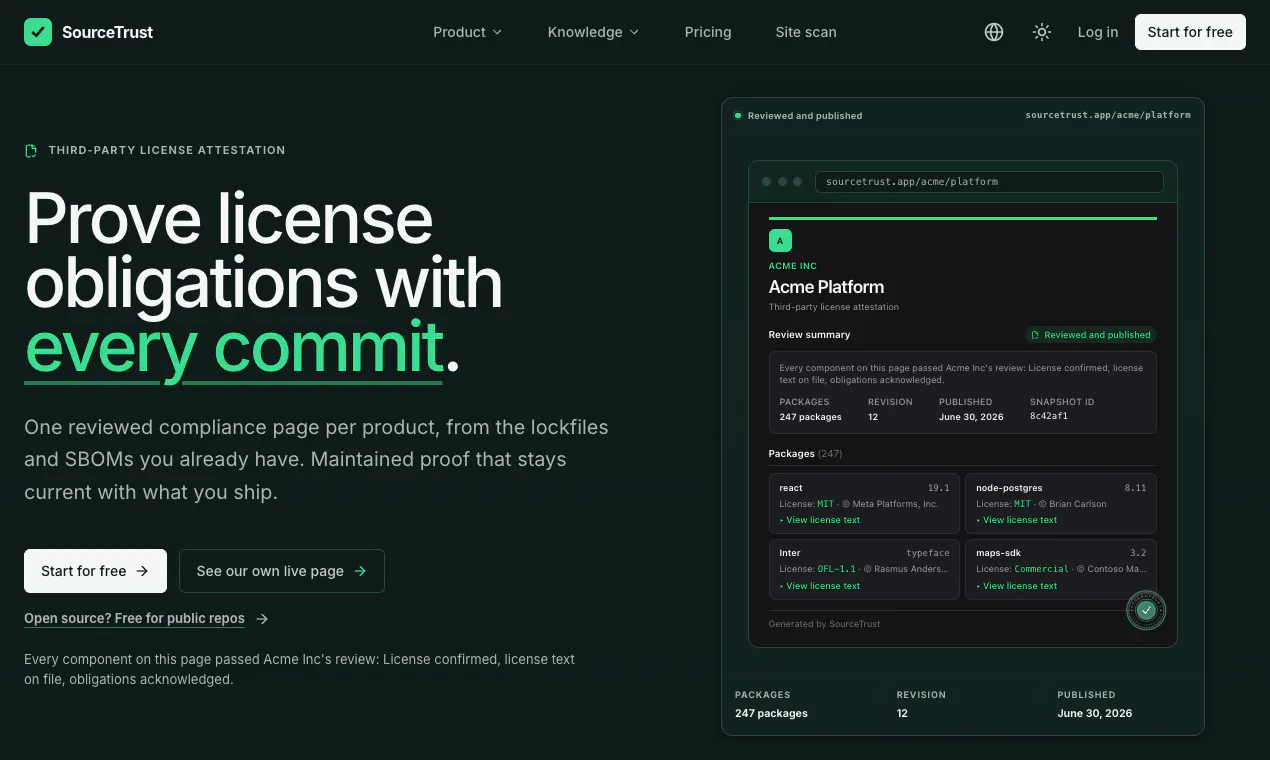Expand View license text for react

tap(820, 520)
